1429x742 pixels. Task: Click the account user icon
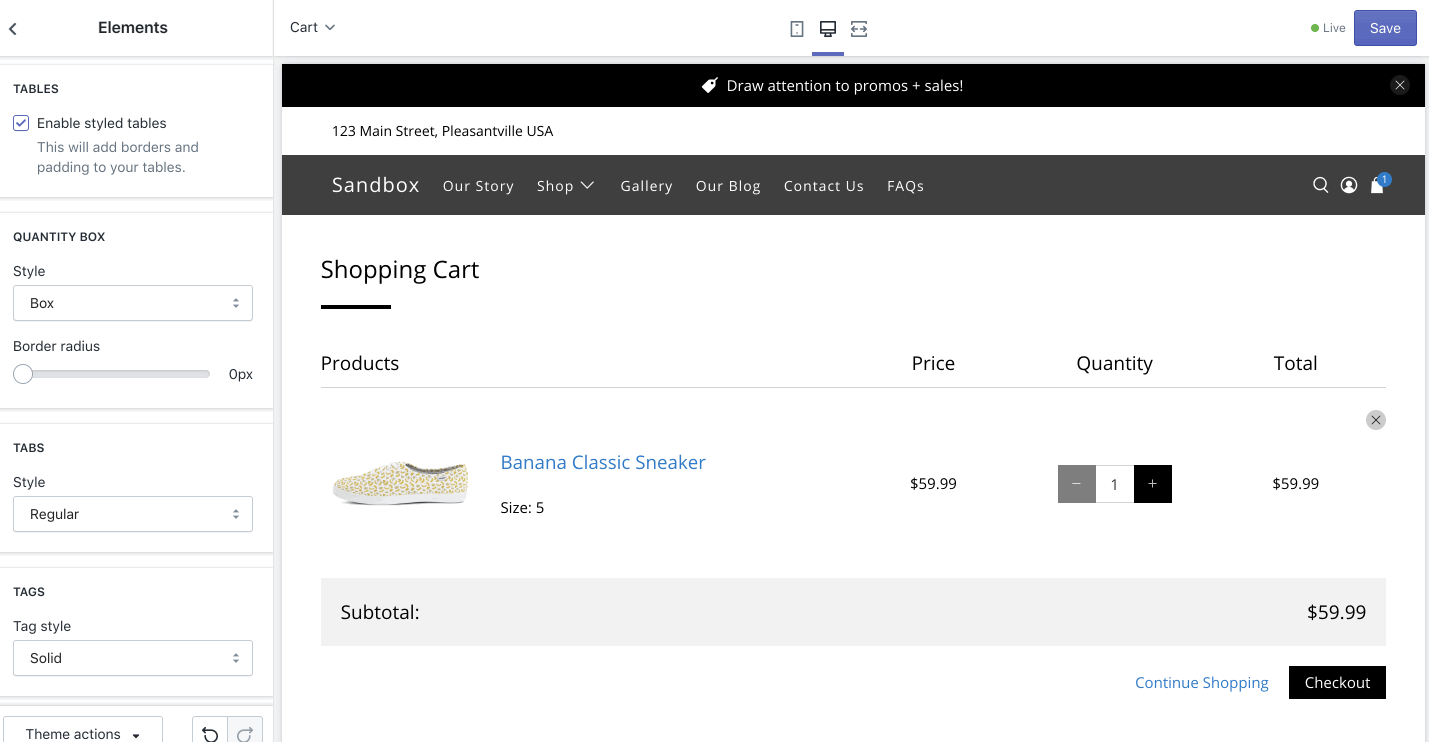tap(1349, 185)
